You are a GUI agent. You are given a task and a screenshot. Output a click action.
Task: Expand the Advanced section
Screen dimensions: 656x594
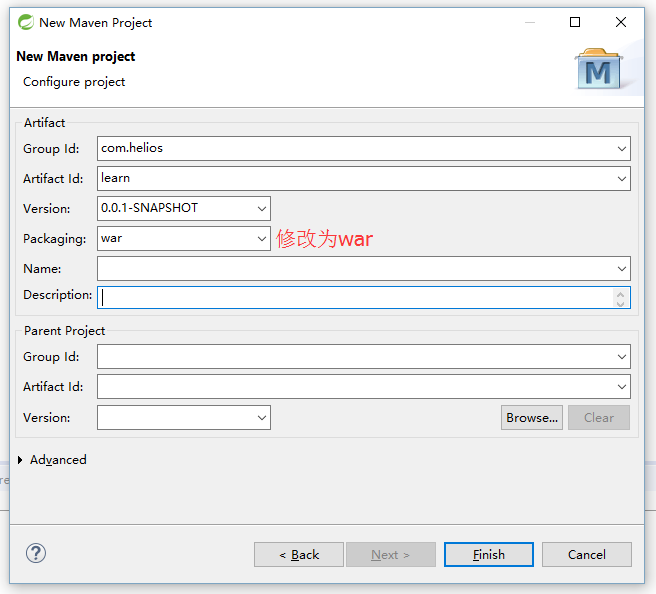(20, 460)
